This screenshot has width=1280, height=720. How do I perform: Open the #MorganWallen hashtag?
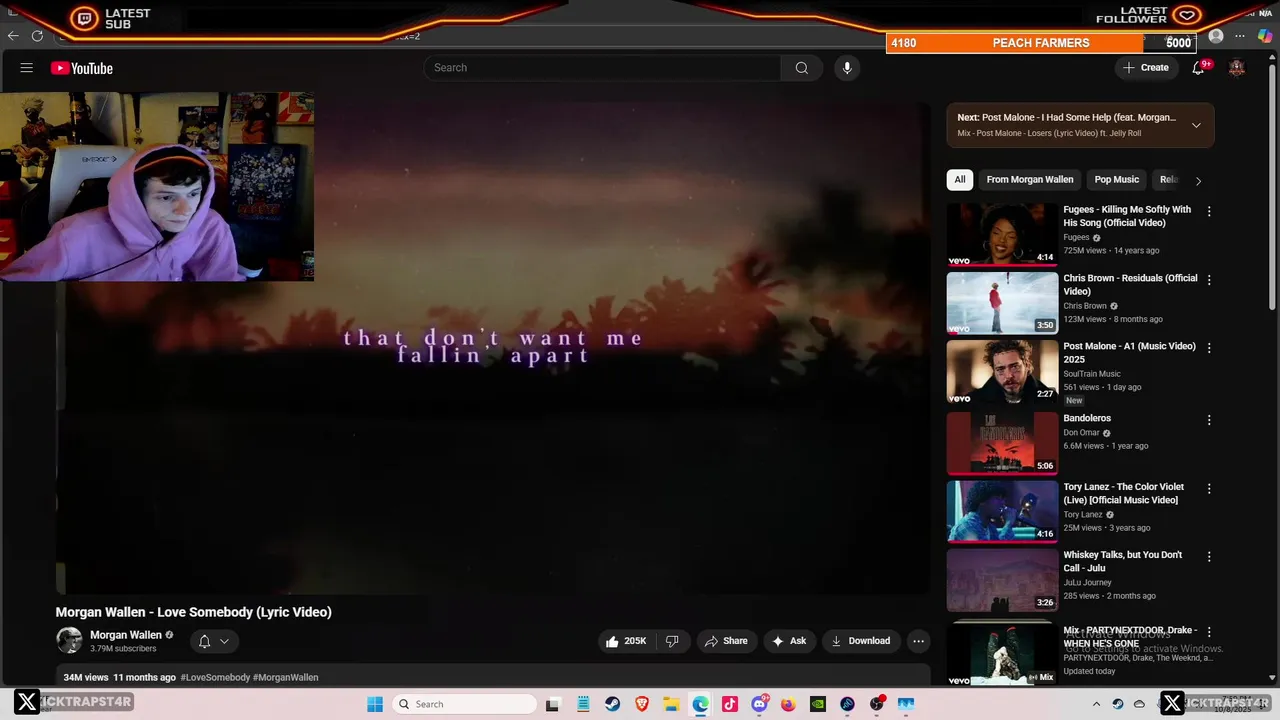[285, 677]
